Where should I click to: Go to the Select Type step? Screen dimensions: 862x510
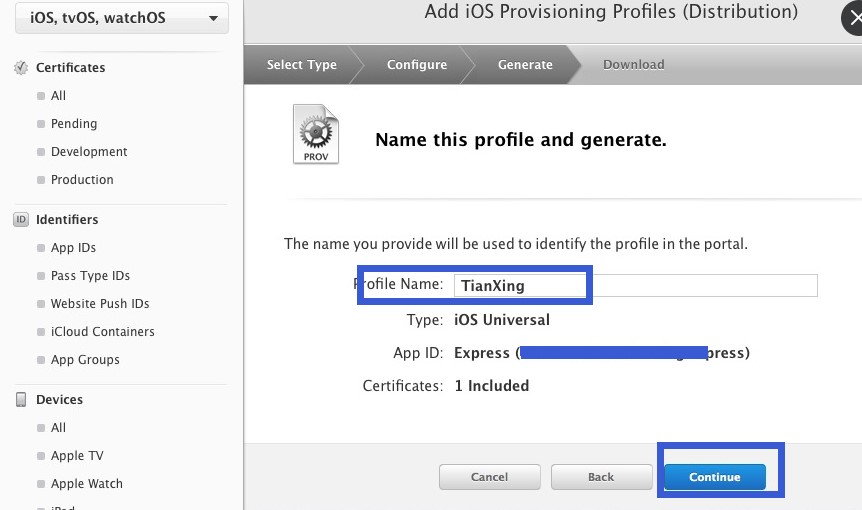(x=301, y=65)
